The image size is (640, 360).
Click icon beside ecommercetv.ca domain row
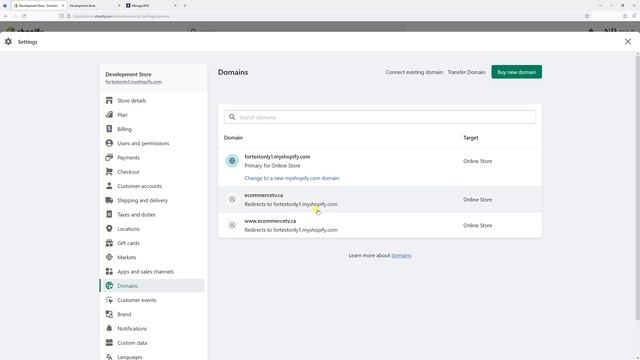pos(232,199)
